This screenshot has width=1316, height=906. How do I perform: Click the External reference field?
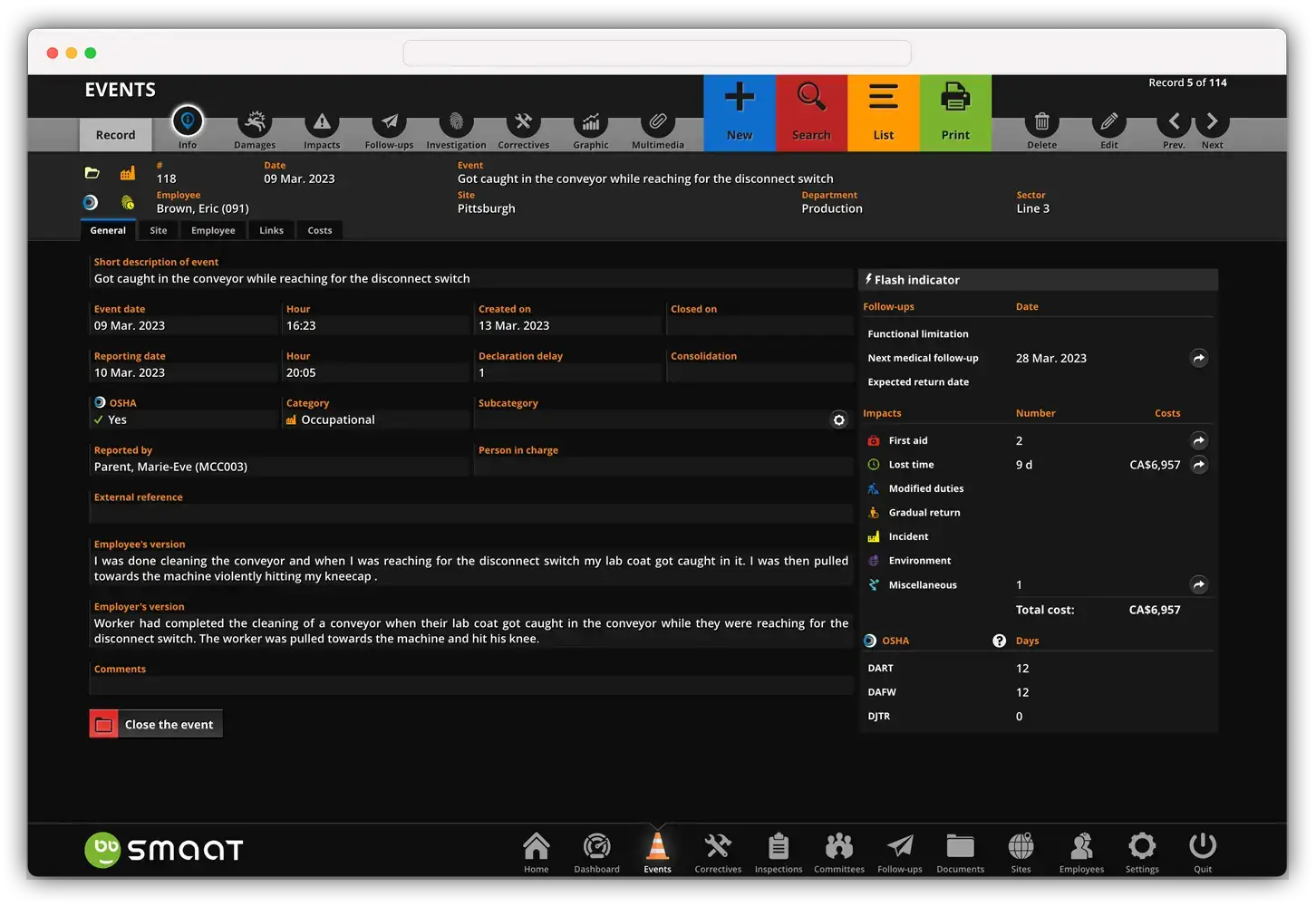coord(471,514)
